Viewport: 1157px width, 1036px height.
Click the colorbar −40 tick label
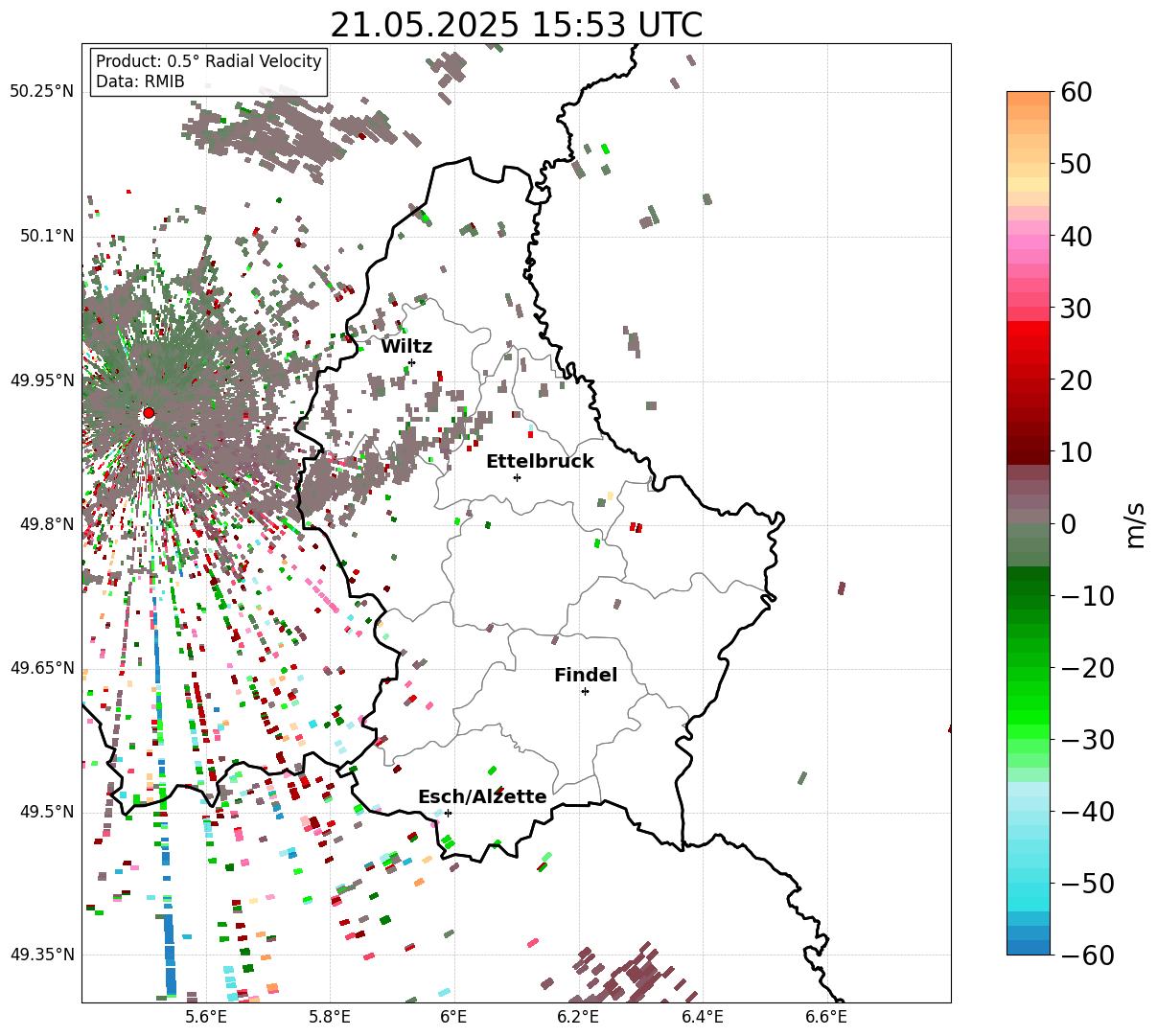(x=1087, y=812)
